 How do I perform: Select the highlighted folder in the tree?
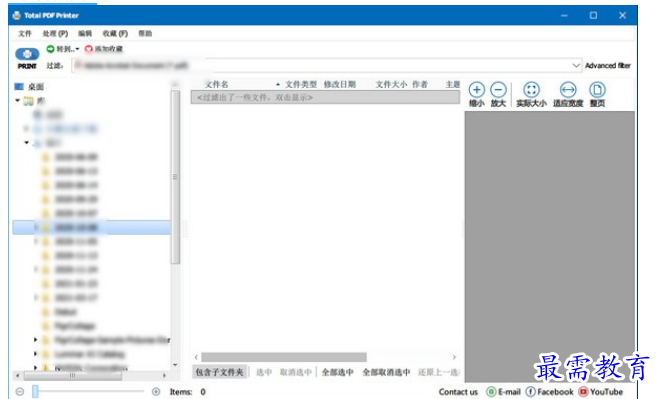[91, 227]
